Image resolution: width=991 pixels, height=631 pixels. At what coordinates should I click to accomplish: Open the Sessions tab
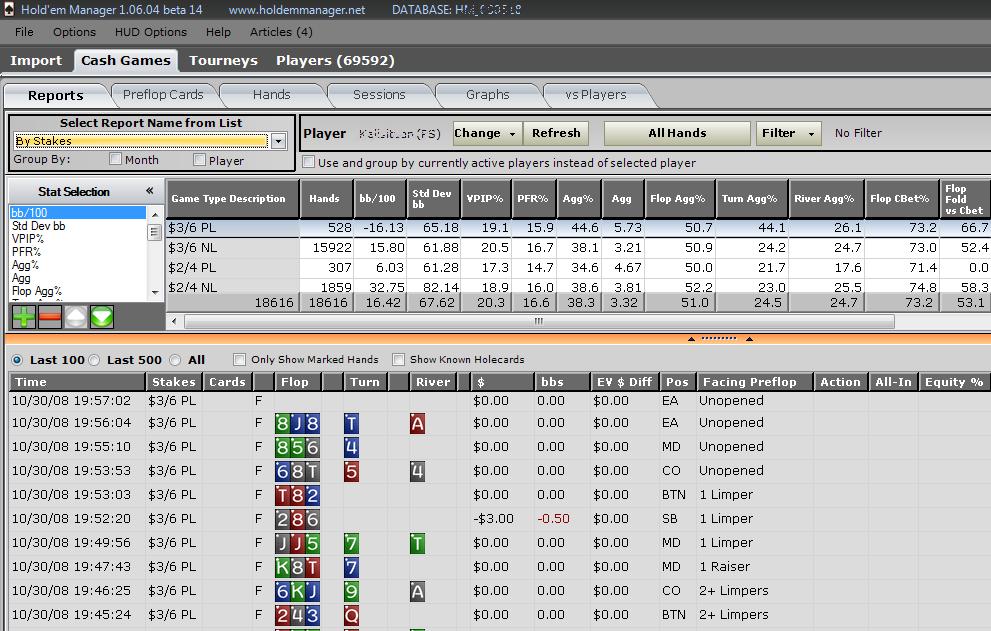(379, 95)
